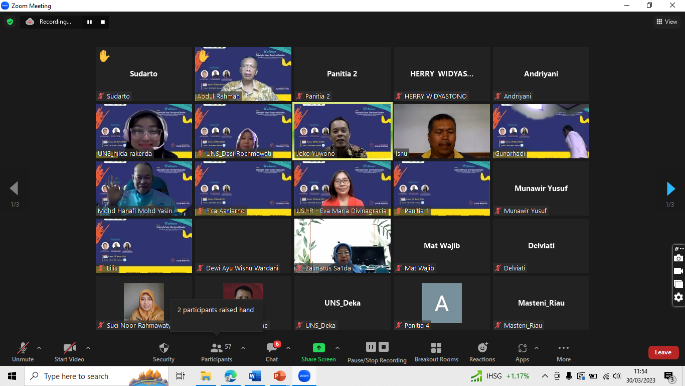Viewport: 685px width, 386px height.
Task: Click the encryption green shield icon
Action: pos(10,21)
